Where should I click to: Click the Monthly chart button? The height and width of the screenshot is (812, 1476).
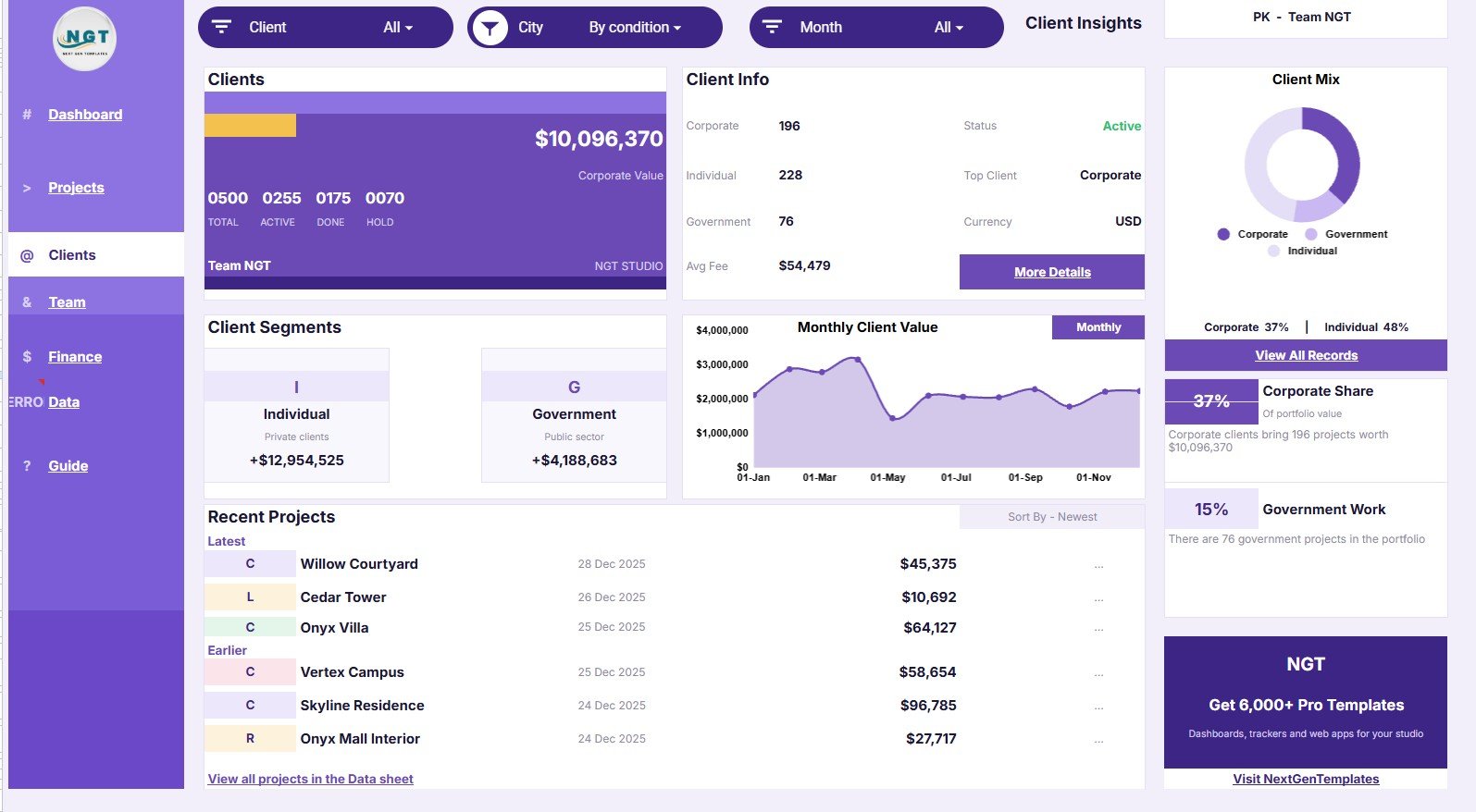(1098, 327)
